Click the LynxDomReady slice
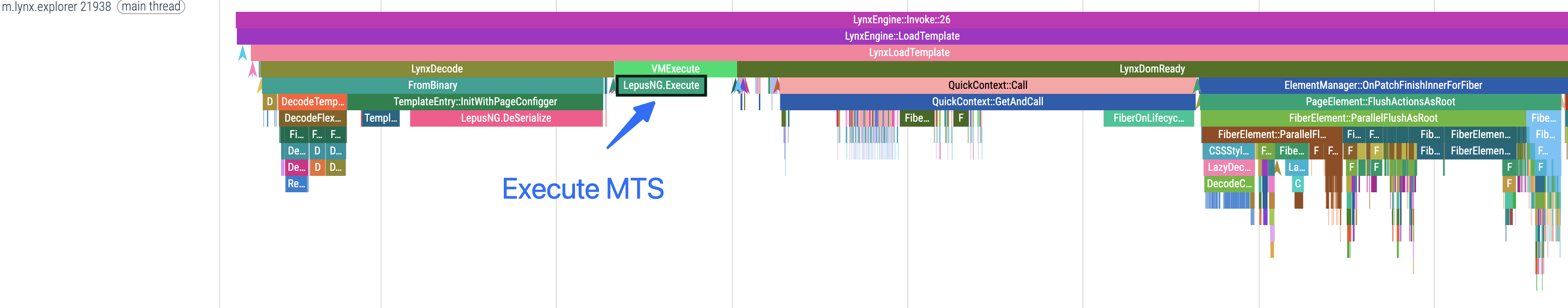The width and height of the screenshot is (1568, 308). (1152, 69)
